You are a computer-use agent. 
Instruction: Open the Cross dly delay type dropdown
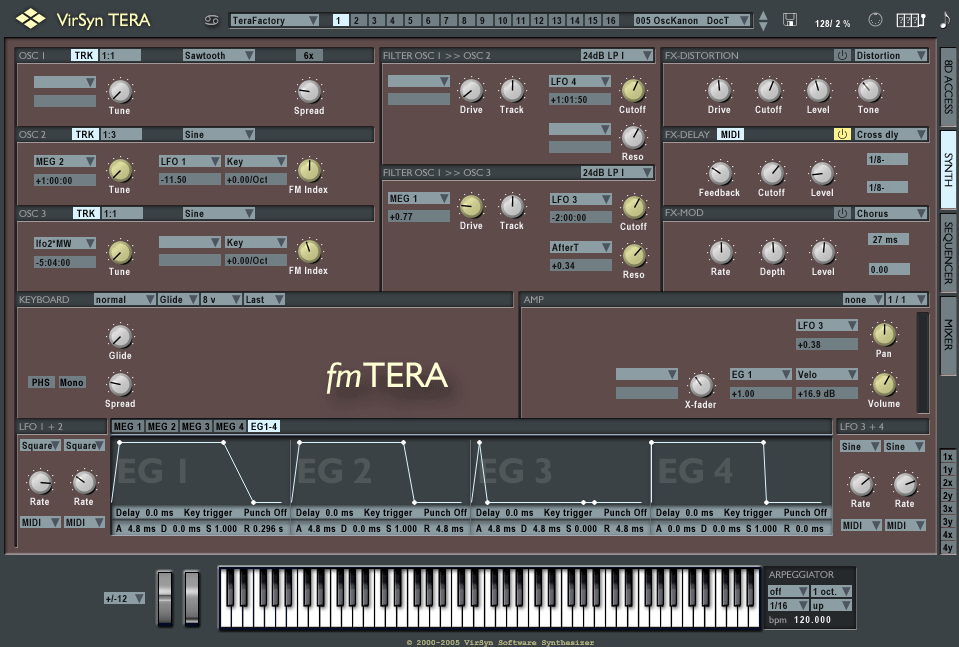[x=890, y=134]
